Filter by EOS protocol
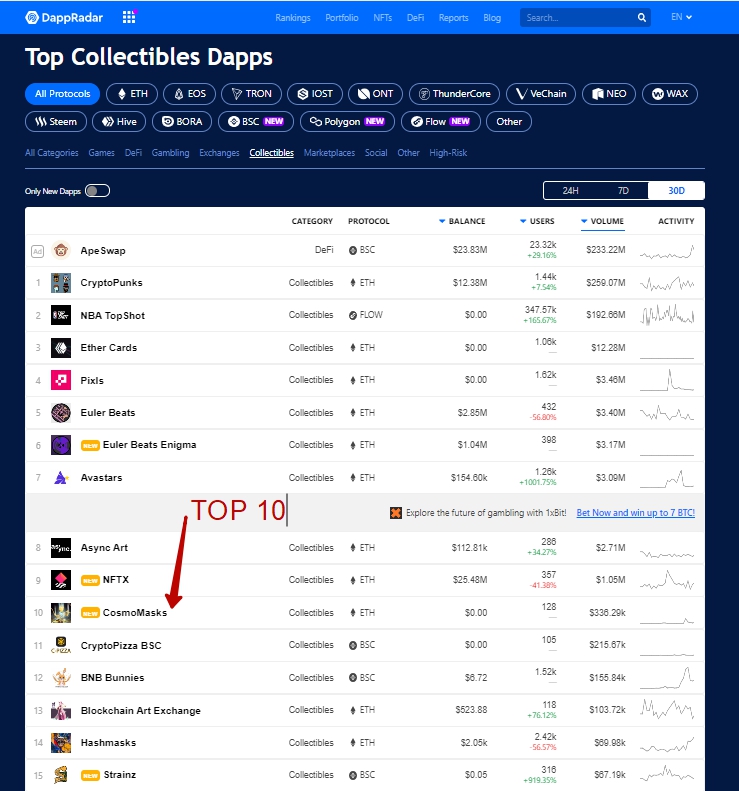Screen dimensions: 739x791 click(x=190, y=94)
